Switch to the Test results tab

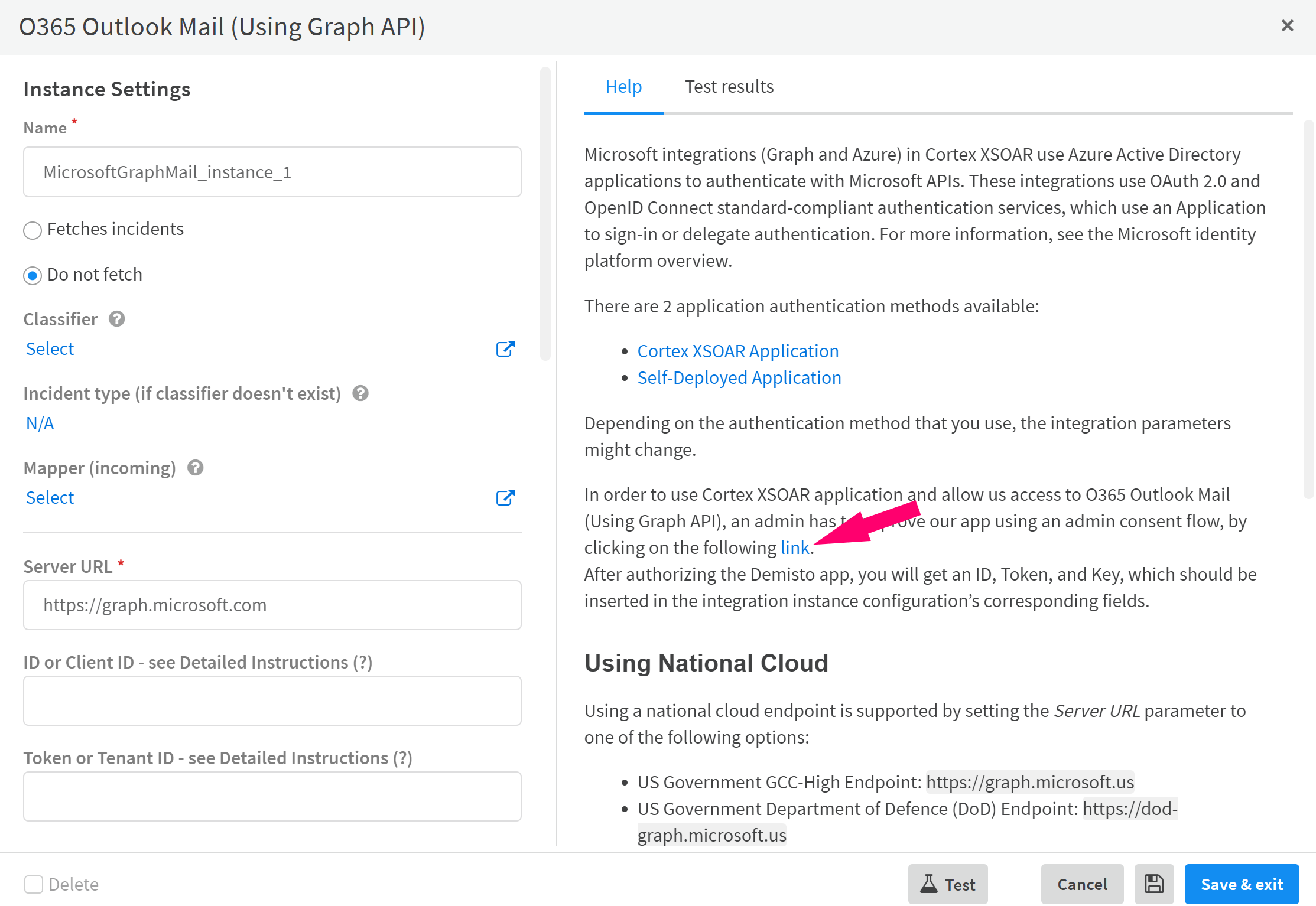coord(729,87)
